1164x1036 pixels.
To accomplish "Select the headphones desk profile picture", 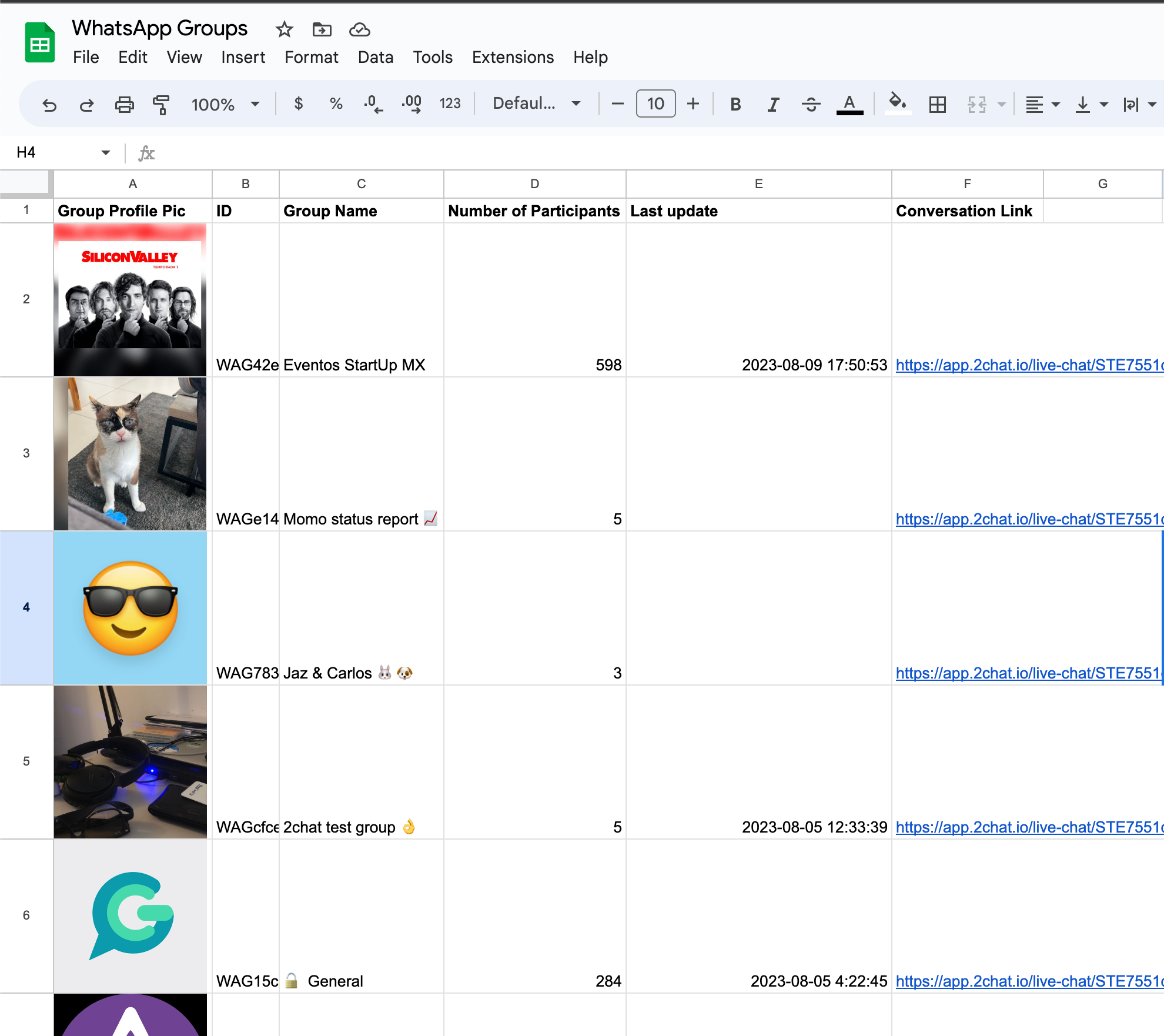I will (130, 762).
